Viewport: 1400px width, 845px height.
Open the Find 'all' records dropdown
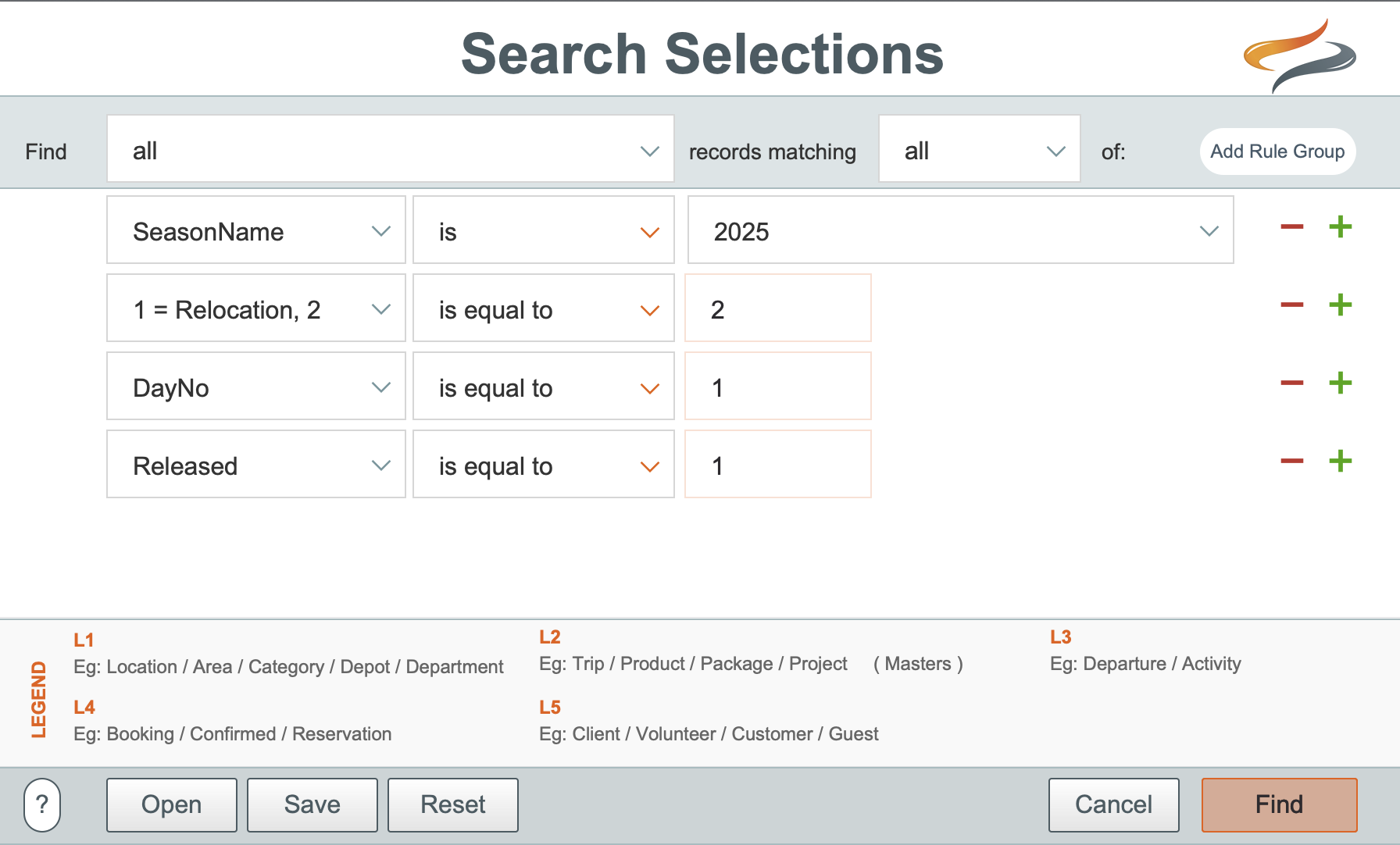coord(391,149)
